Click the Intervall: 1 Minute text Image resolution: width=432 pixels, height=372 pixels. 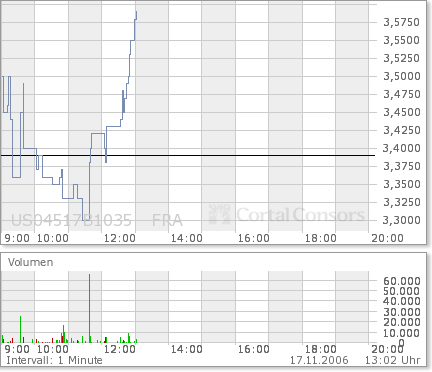pyautogui.click(x=54, y=361)
